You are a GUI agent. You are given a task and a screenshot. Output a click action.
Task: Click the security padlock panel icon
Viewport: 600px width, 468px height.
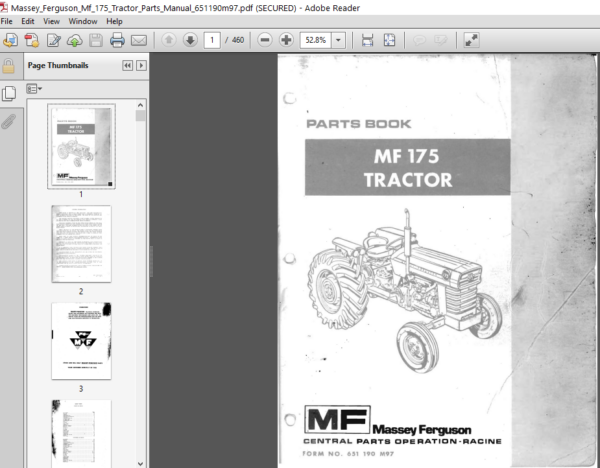8,66
